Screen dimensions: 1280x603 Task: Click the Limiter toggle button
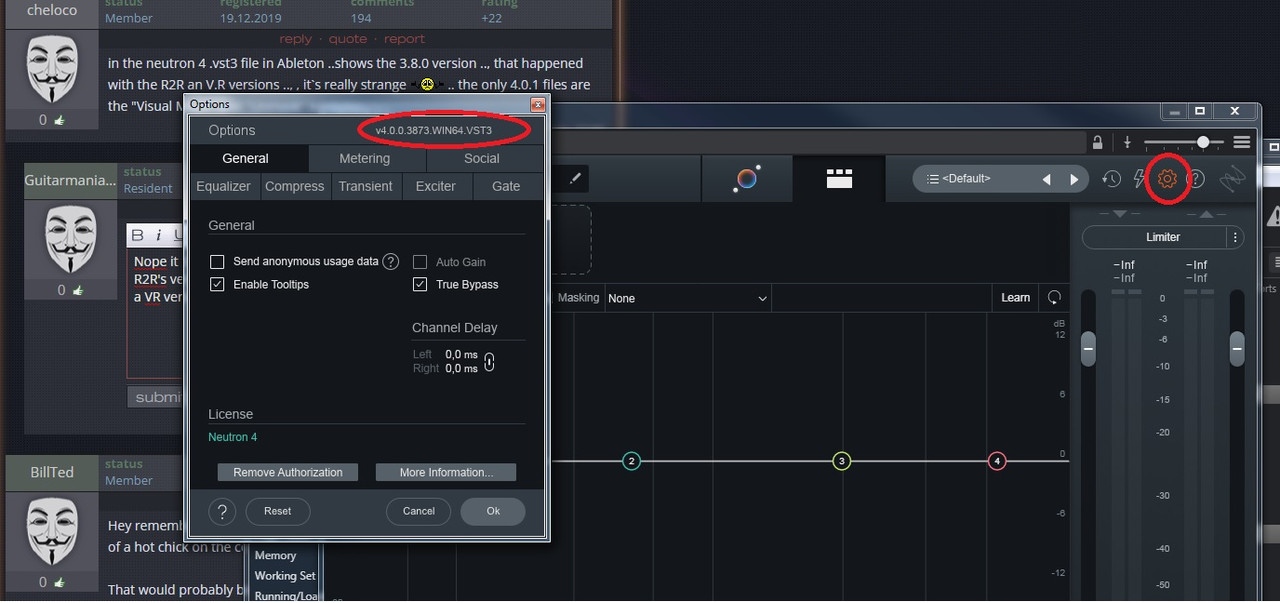[1155, 237]
